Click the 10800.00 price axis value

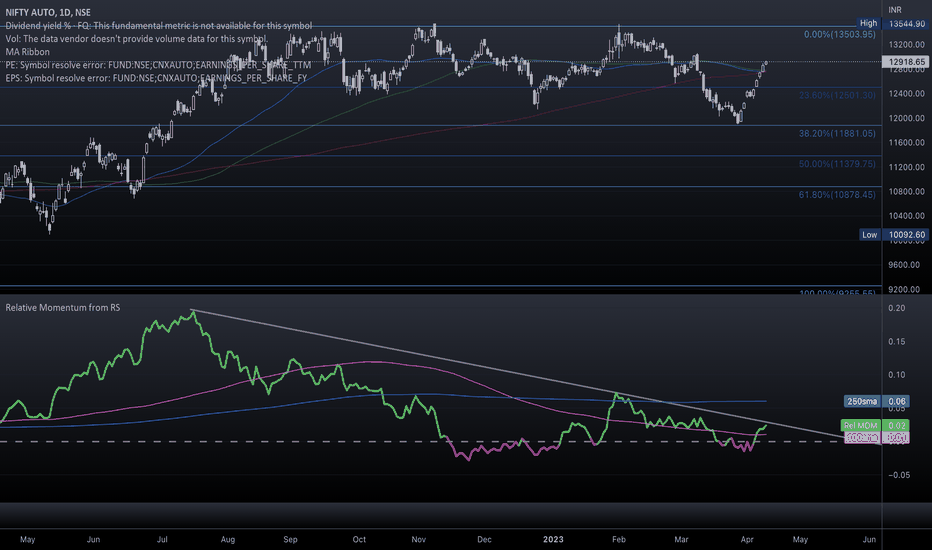(906, 191)
